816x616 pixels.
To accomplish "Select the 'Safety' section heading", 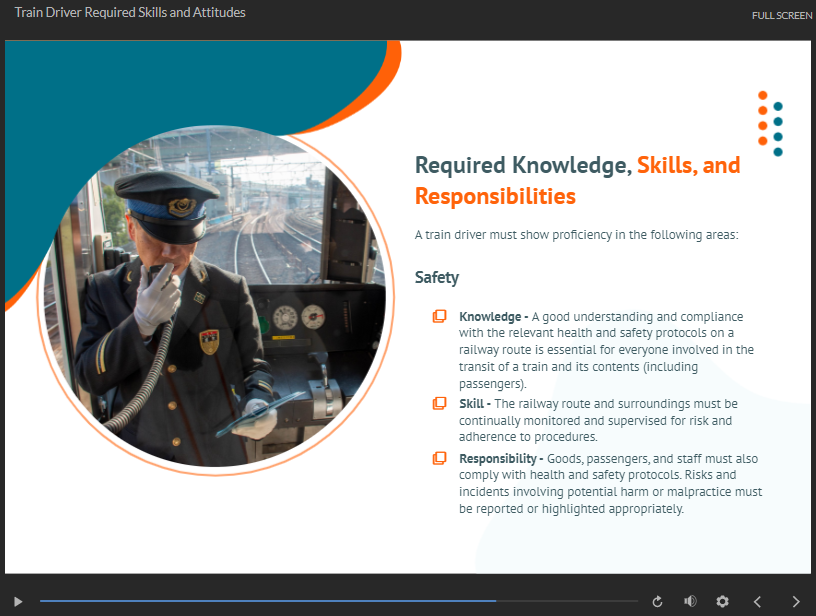I will click(x=436, y=277).
